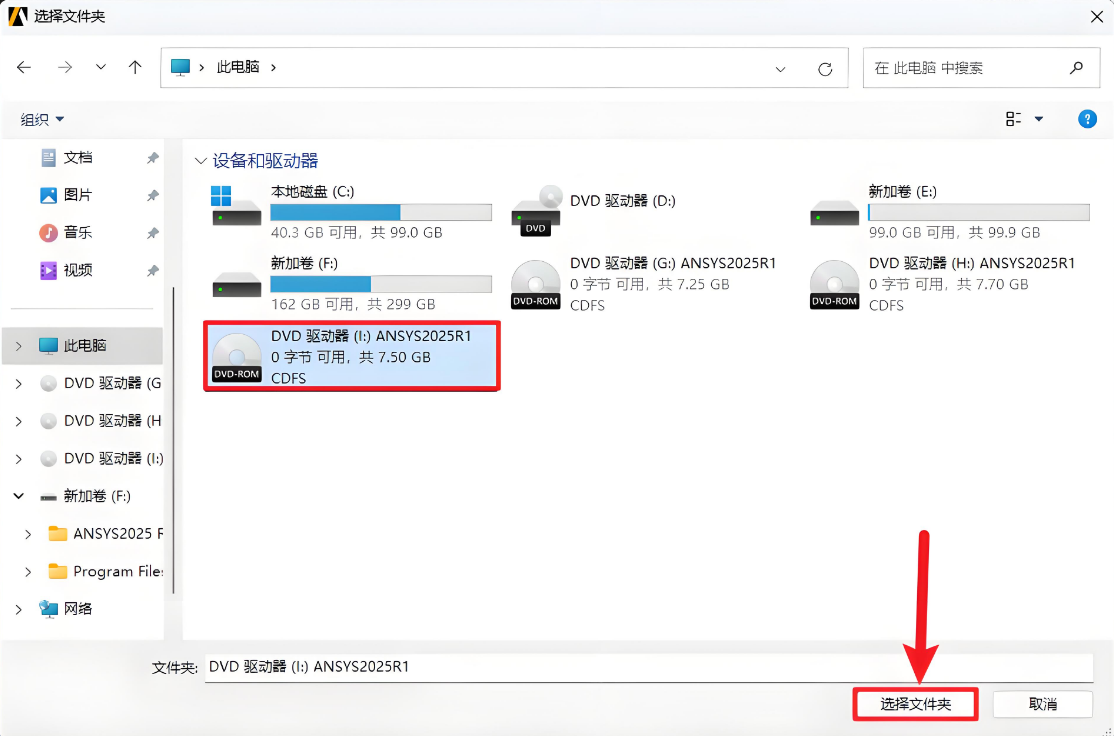The width and height of the screenshot is (1114, 736).
Task: Unpin 图片 using its pin icon
Action: [x=152, y=195]
